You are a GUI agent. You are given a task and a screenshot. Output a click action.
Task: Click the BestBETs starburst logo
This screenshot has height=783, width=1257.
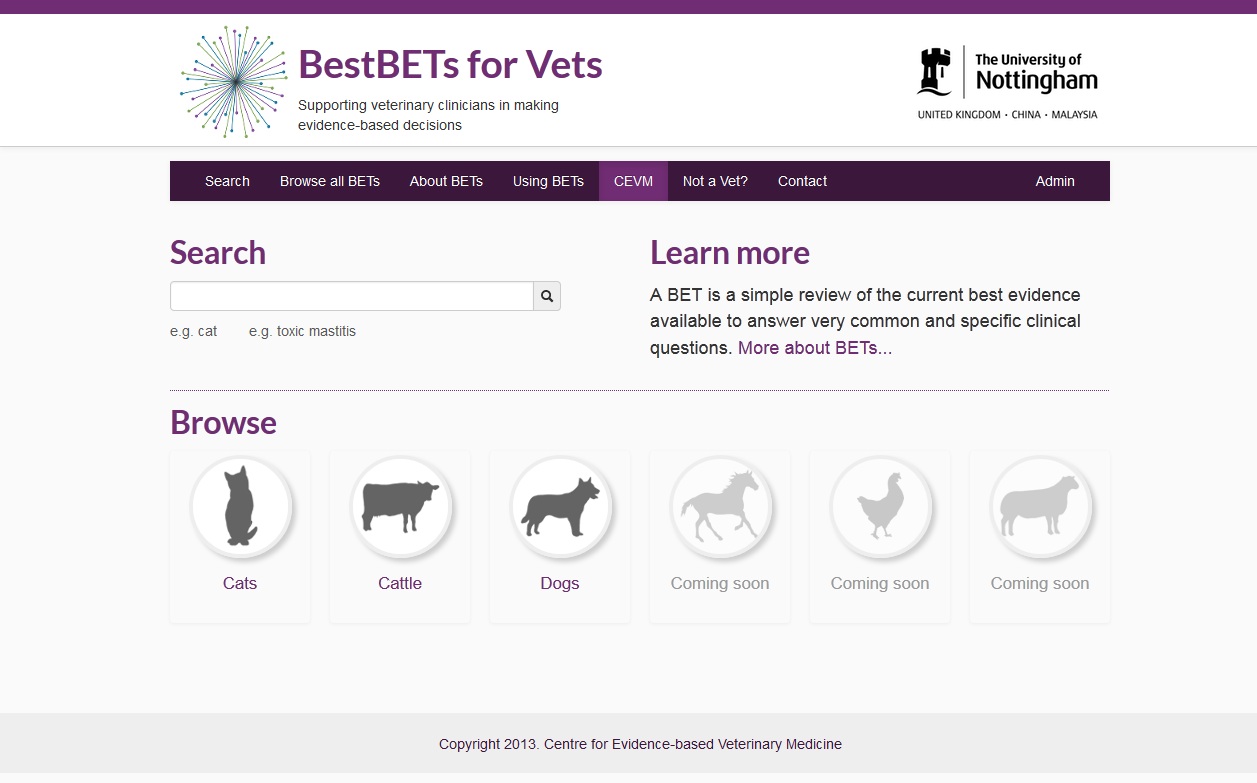coord(234,82)
